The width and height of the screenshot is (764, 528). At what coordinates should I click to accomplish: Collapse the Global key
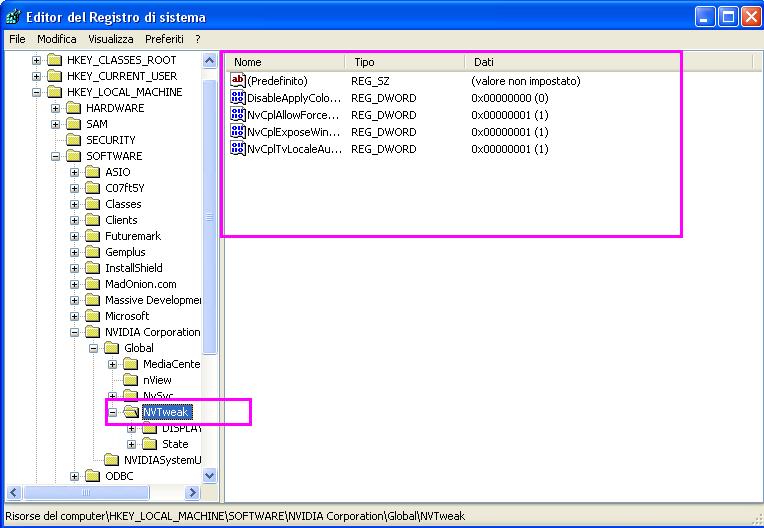(94, 349)
